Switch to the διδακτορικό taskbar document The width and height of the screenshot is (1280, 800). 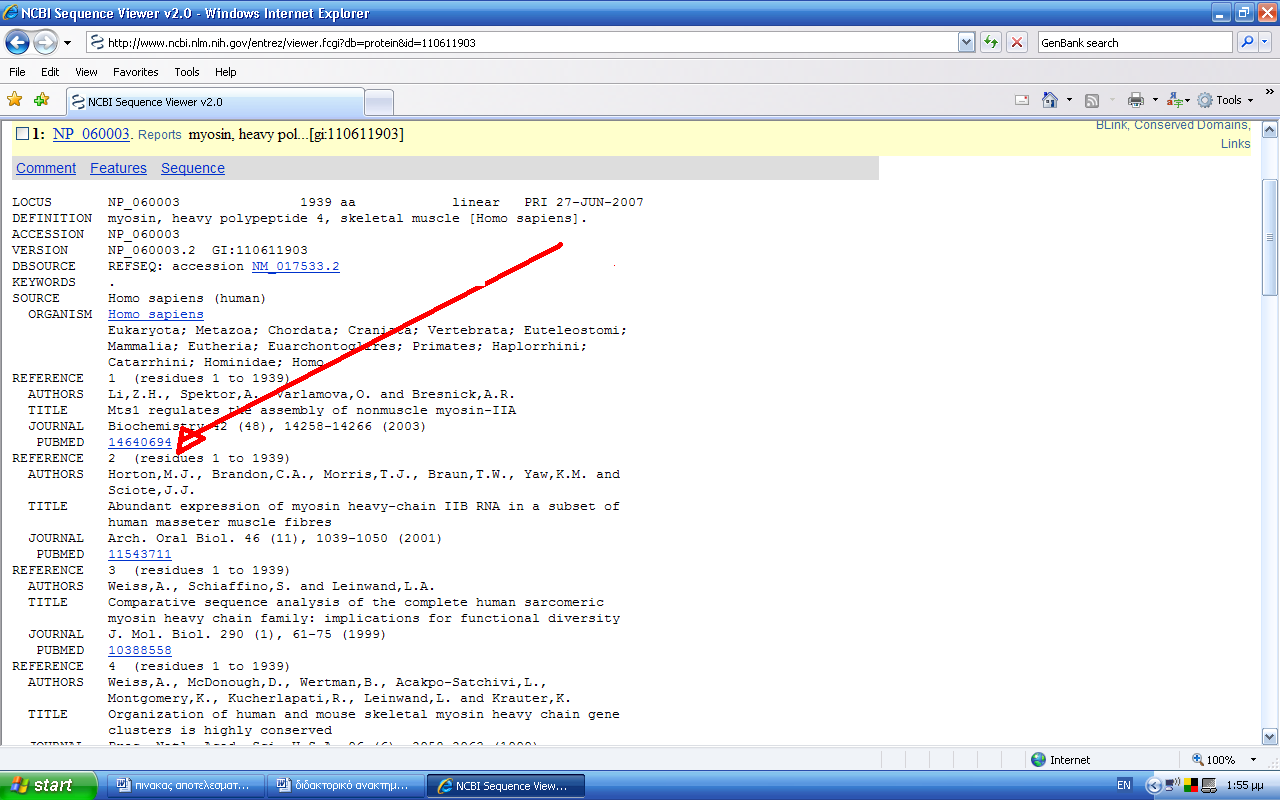point(345,786)
